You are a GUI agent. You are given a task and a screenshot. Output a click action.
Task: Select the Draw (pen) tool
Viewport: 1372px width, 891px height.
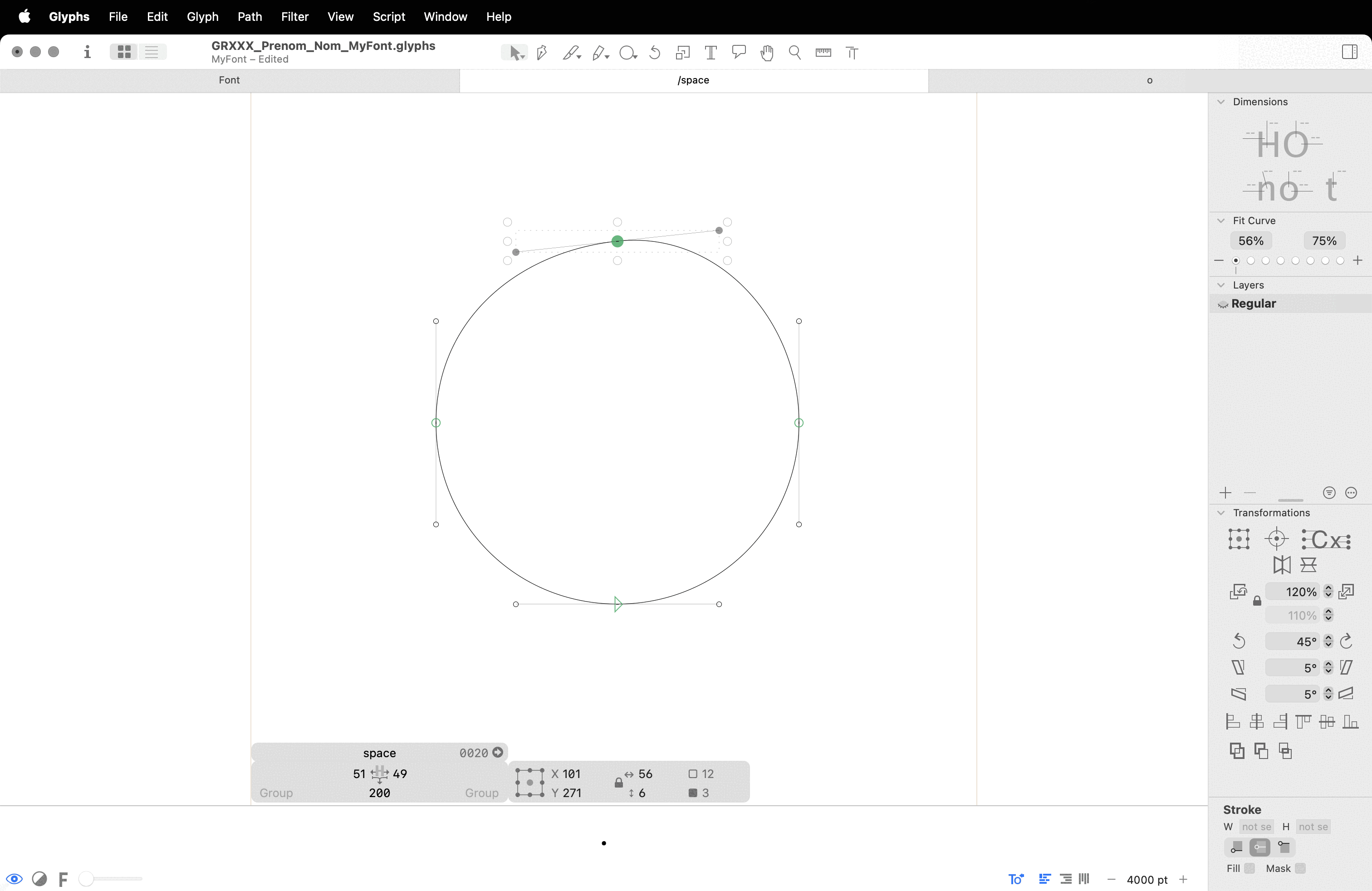541,53
